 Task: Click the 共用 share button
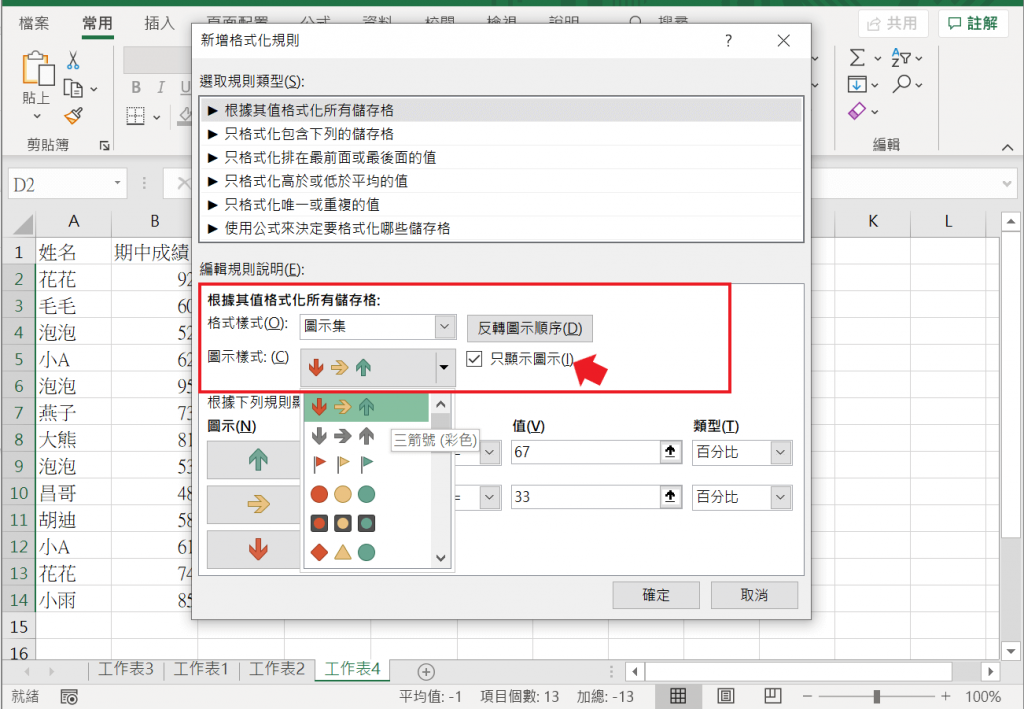(892, 24)
